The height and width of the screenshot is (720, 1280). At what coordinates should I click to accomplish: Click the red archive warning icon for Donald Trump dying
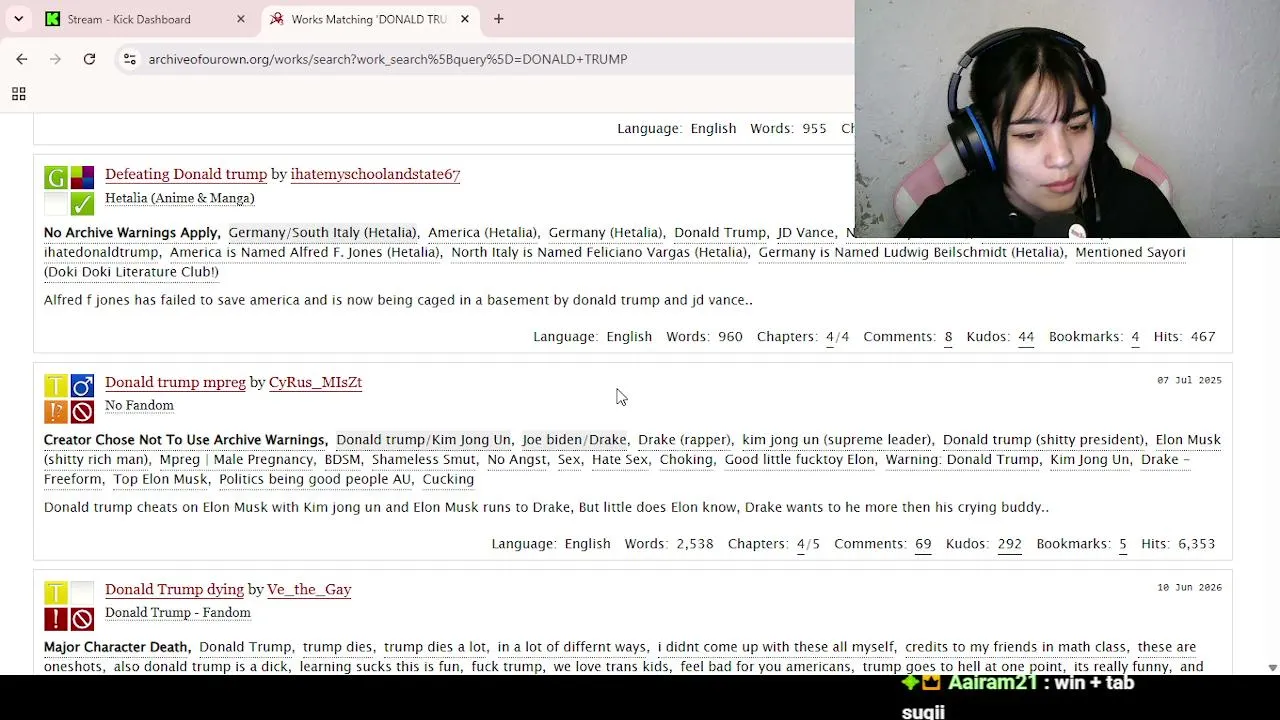point(56,619)
